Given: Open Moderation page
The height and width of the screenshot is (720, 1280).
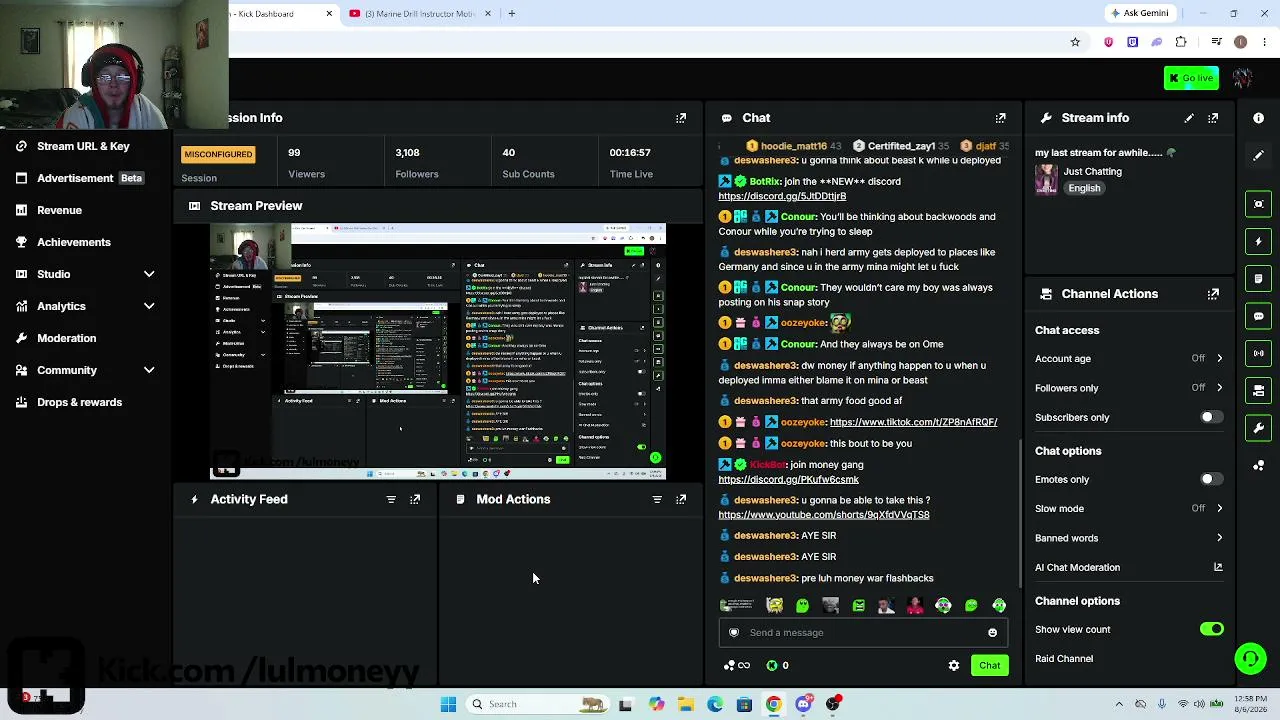Looking at the screenshot, I should point(66,338).
